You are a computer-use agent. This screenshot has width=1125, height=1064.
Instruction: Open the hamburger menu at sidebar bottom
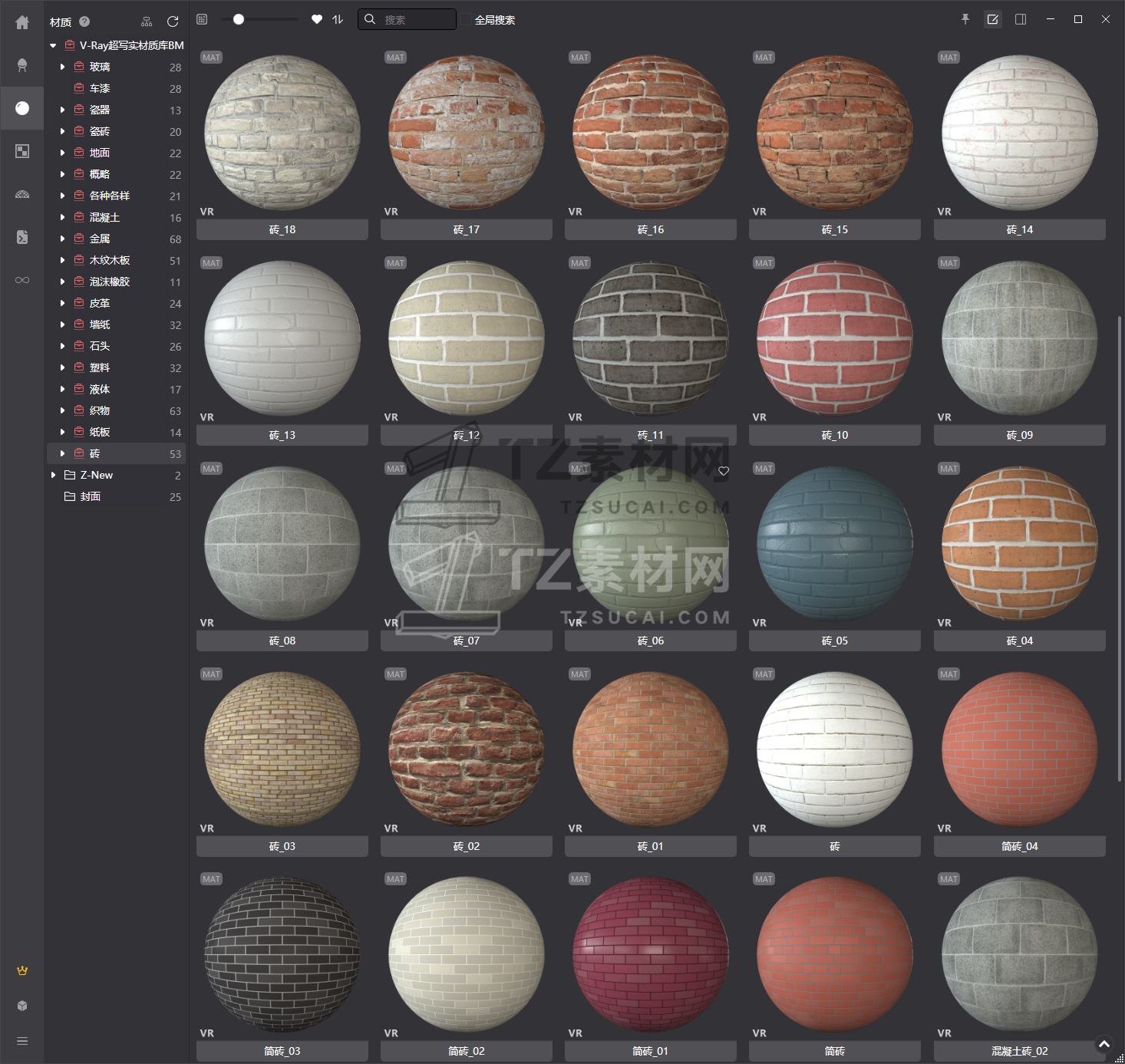click(22, 1041)
